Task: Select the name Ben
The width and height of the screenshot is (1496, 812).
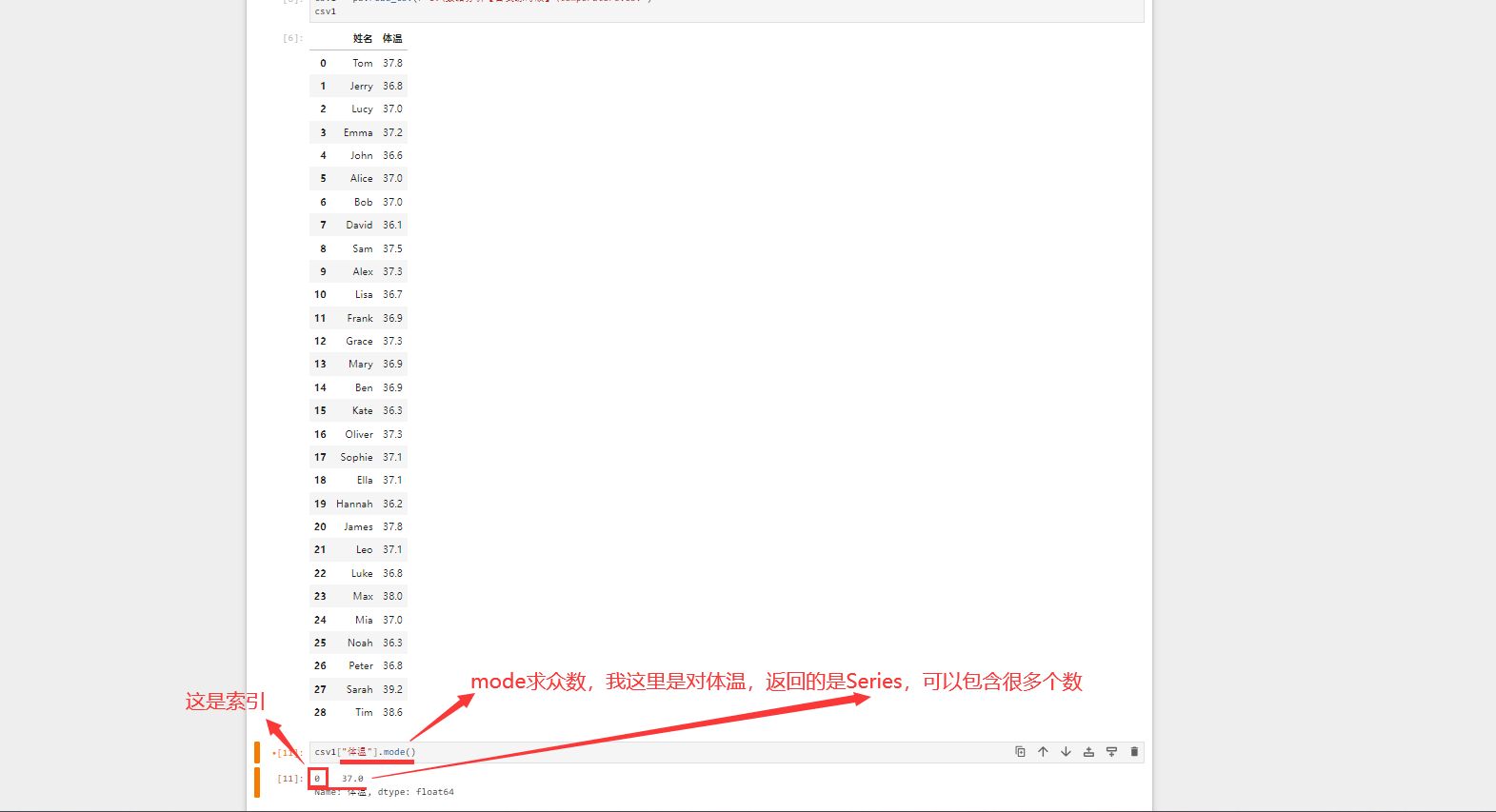Action: click(x=364, y=387)
